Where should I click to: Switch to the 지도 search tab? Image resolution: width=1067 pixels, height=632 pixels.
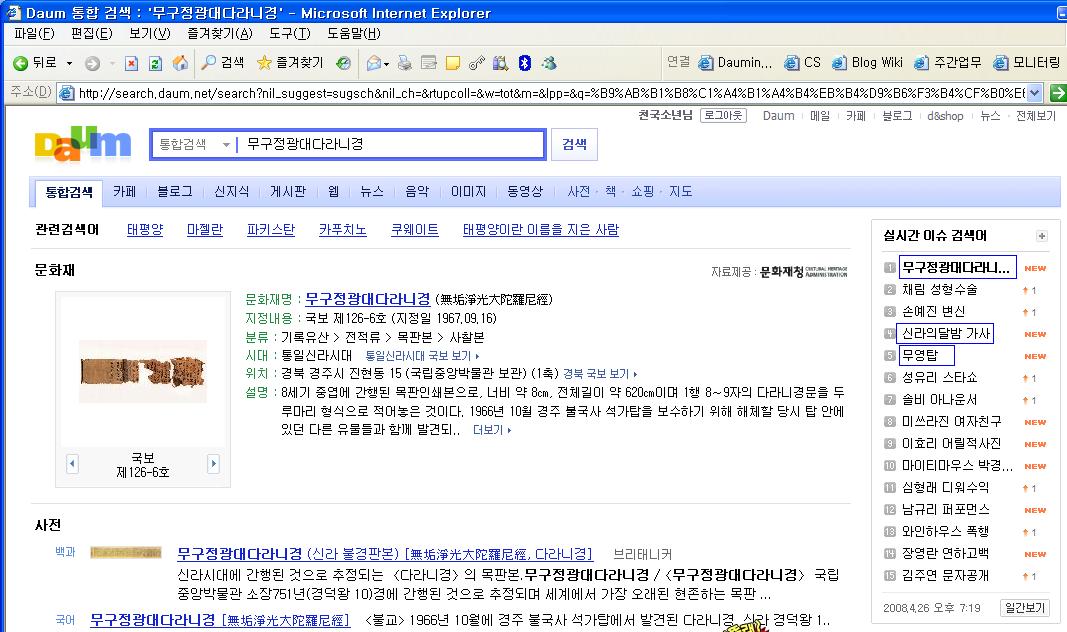pyautogui.click(x=680, y=192)
